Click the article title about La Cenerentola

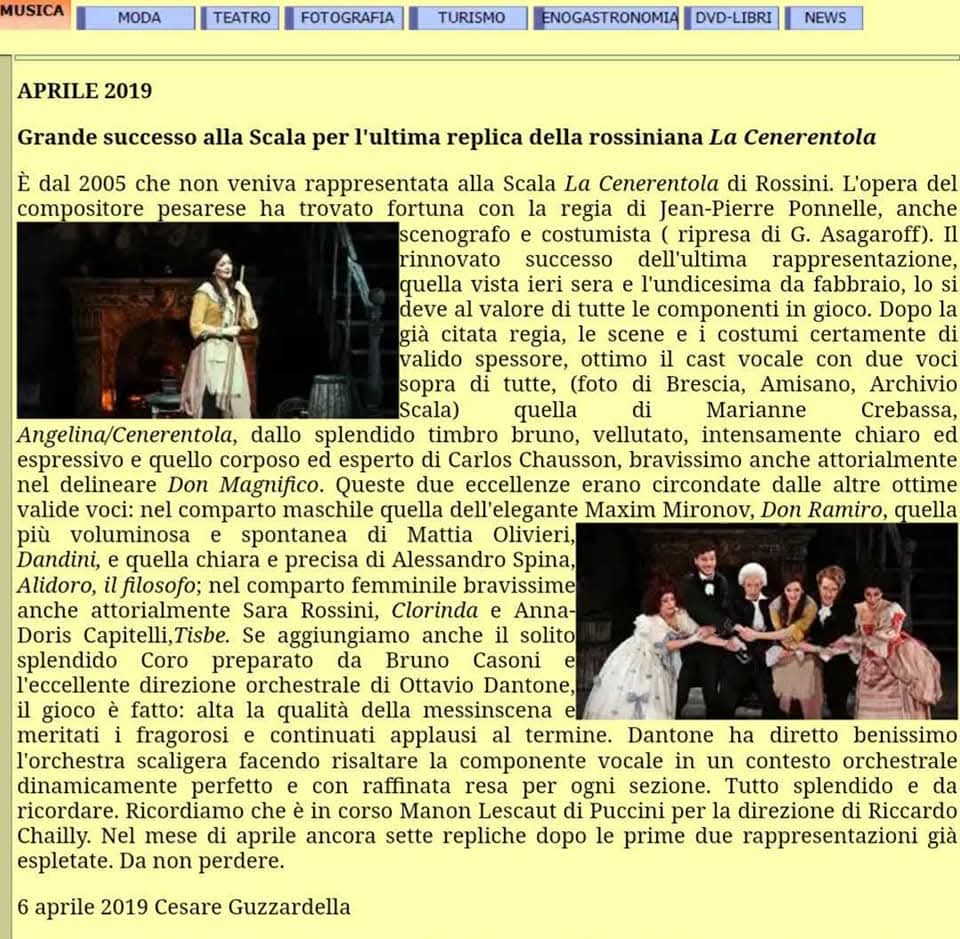click(446, 137)
